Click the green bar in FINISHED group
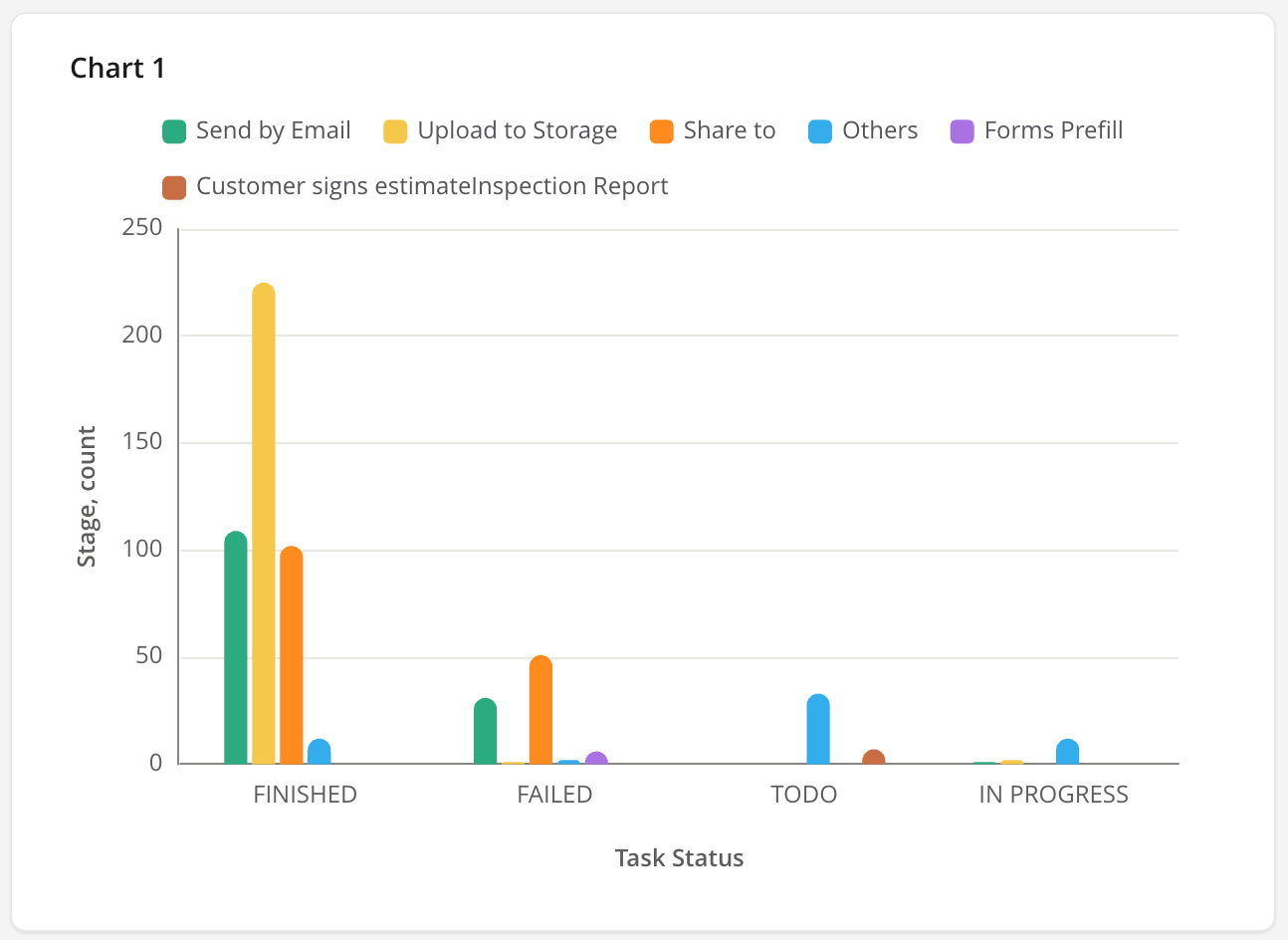1288x940 pixels. [236, 647]
